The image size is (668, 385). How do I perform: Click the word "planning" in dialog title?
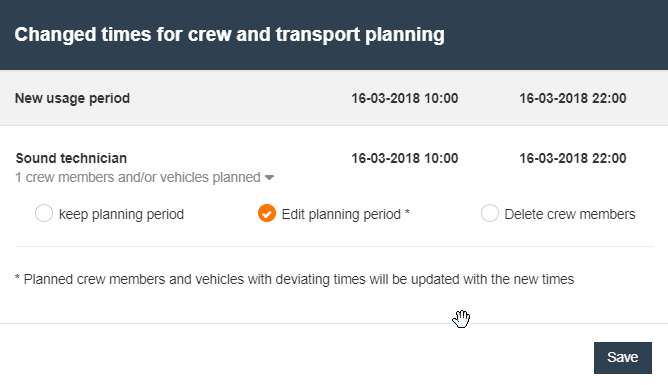405,35
